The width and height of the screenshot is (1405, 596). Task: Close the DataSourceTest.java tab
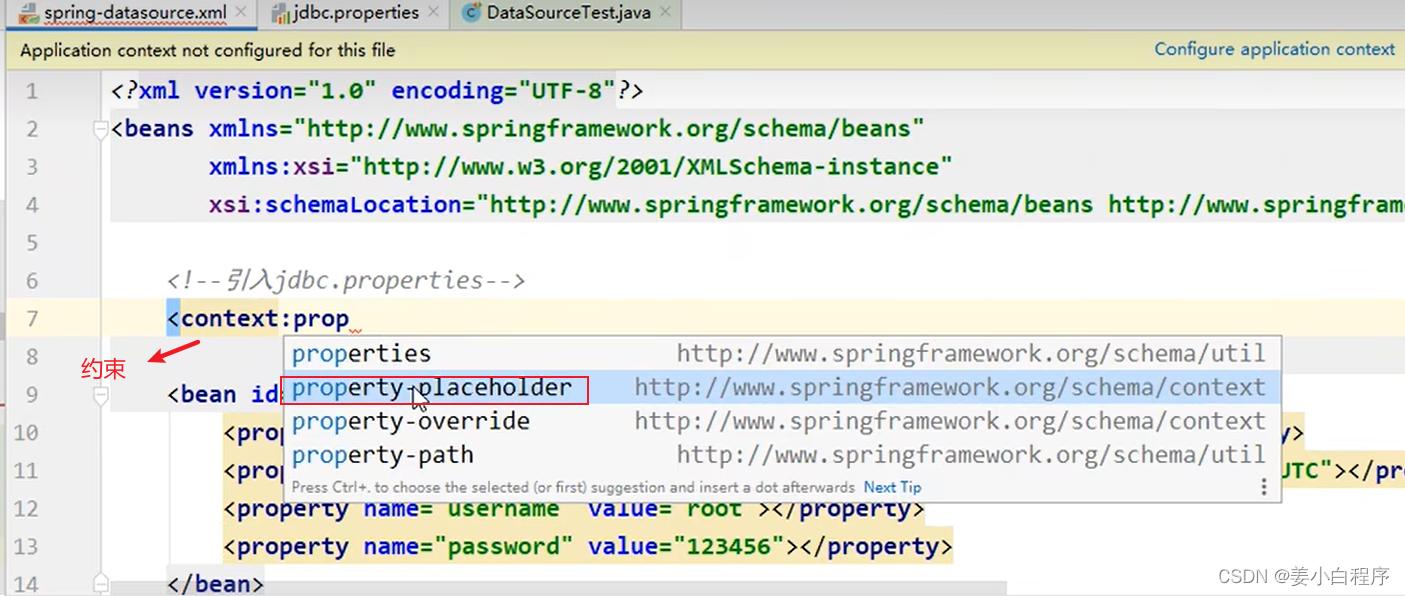click(x=664, y=13)
